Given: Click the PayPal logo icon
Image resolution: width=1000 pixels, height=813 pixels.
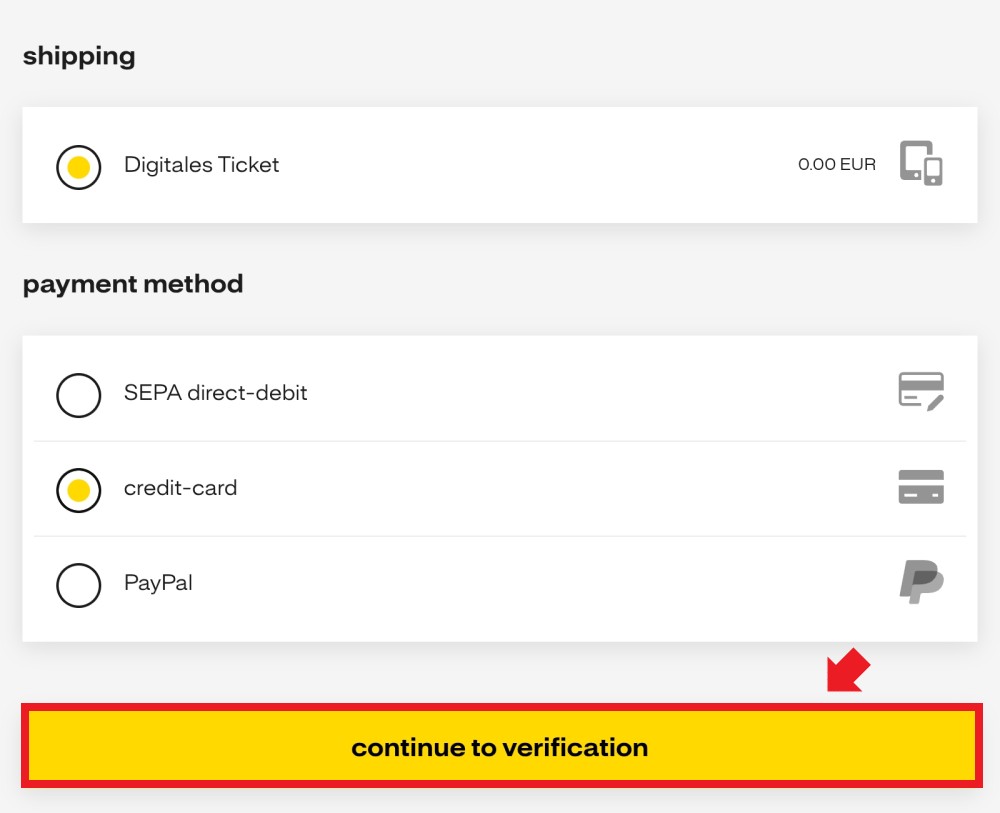Looking at the screenshot, I should coord(922,582).
